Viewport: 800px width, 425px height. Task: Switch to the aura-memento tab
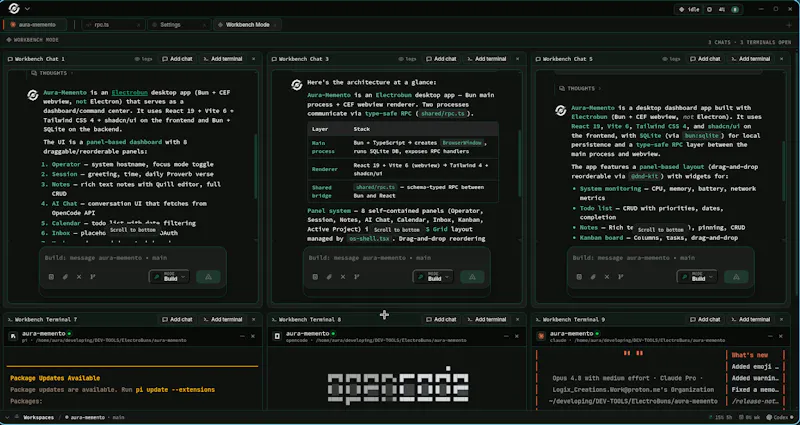coord(36,24)
